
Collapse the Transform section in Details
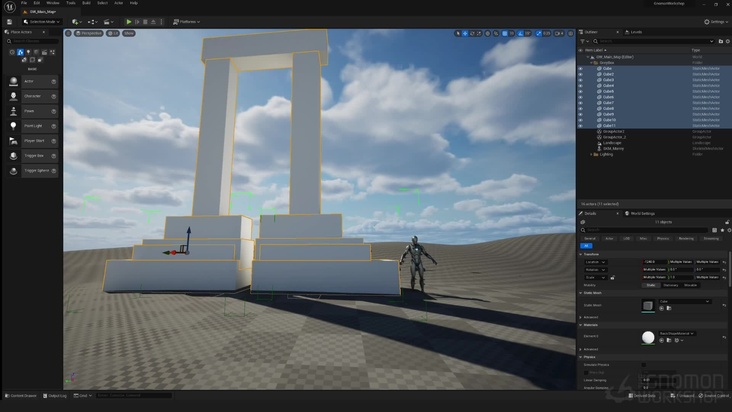[x=581, y=254]
